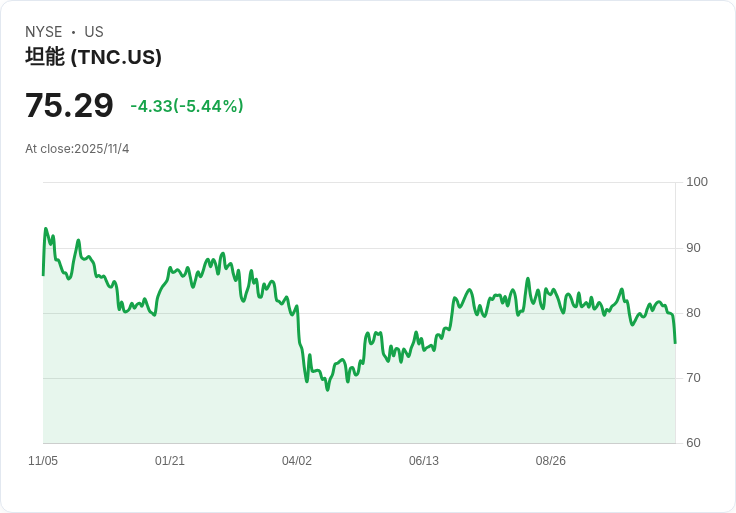Viewport: 736px width, 513px height.
Task: Click the 04/02 date axis label
Action: [x=297, y=461]
